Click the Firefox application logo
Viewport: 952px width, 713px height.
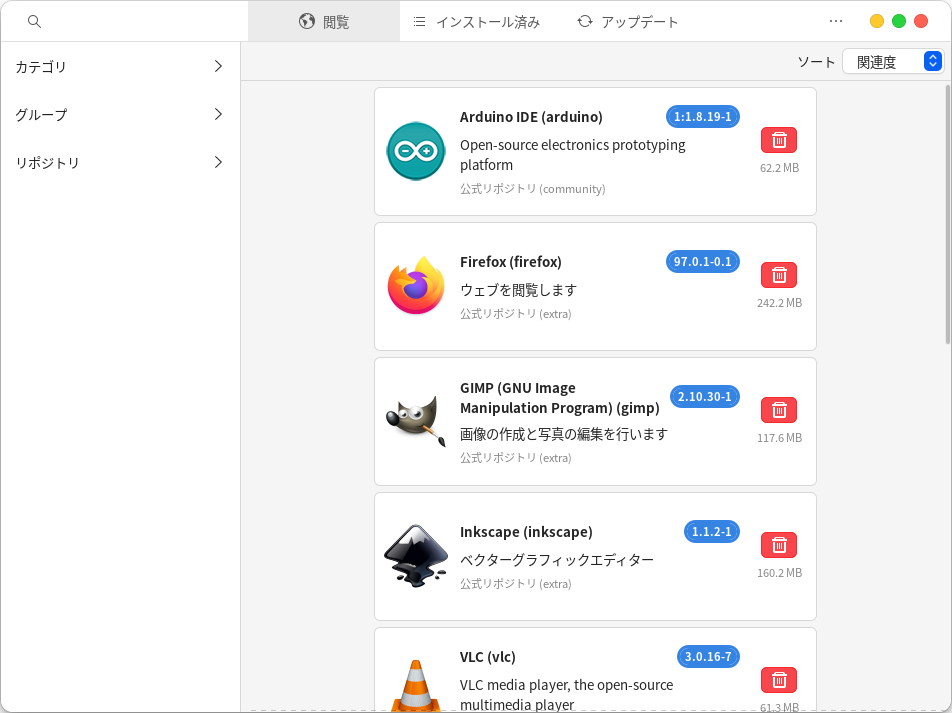point(416,286)
